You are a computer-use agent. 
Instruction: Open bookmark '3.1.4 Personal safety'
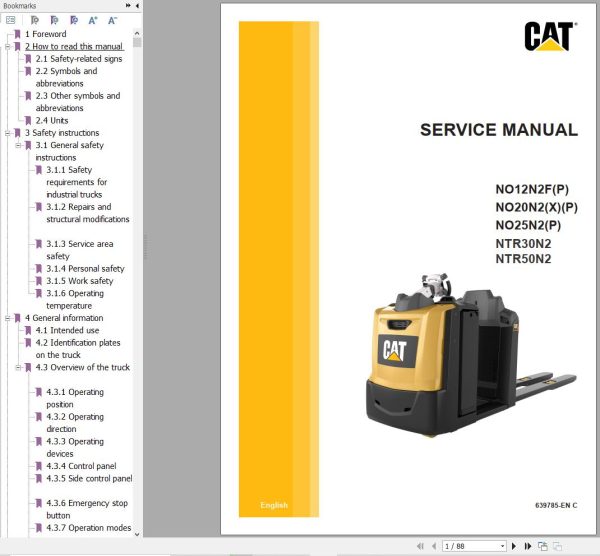pyautogui.click(x=85, y=269)
